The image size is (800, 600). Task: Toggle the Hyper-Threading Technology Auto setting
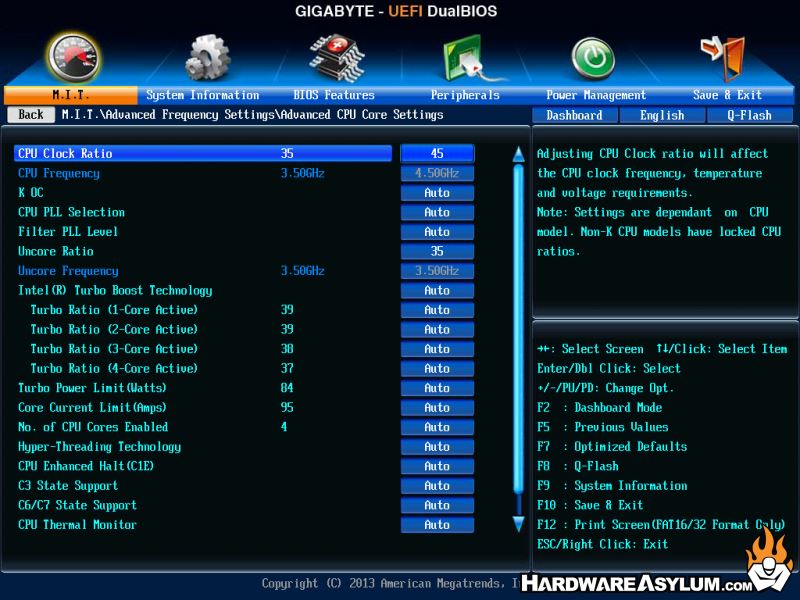click(x=437, y=447)
